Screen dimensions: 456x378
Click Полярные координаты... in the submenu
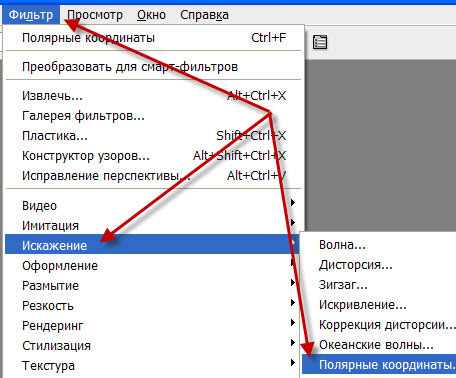pos(379,364)
